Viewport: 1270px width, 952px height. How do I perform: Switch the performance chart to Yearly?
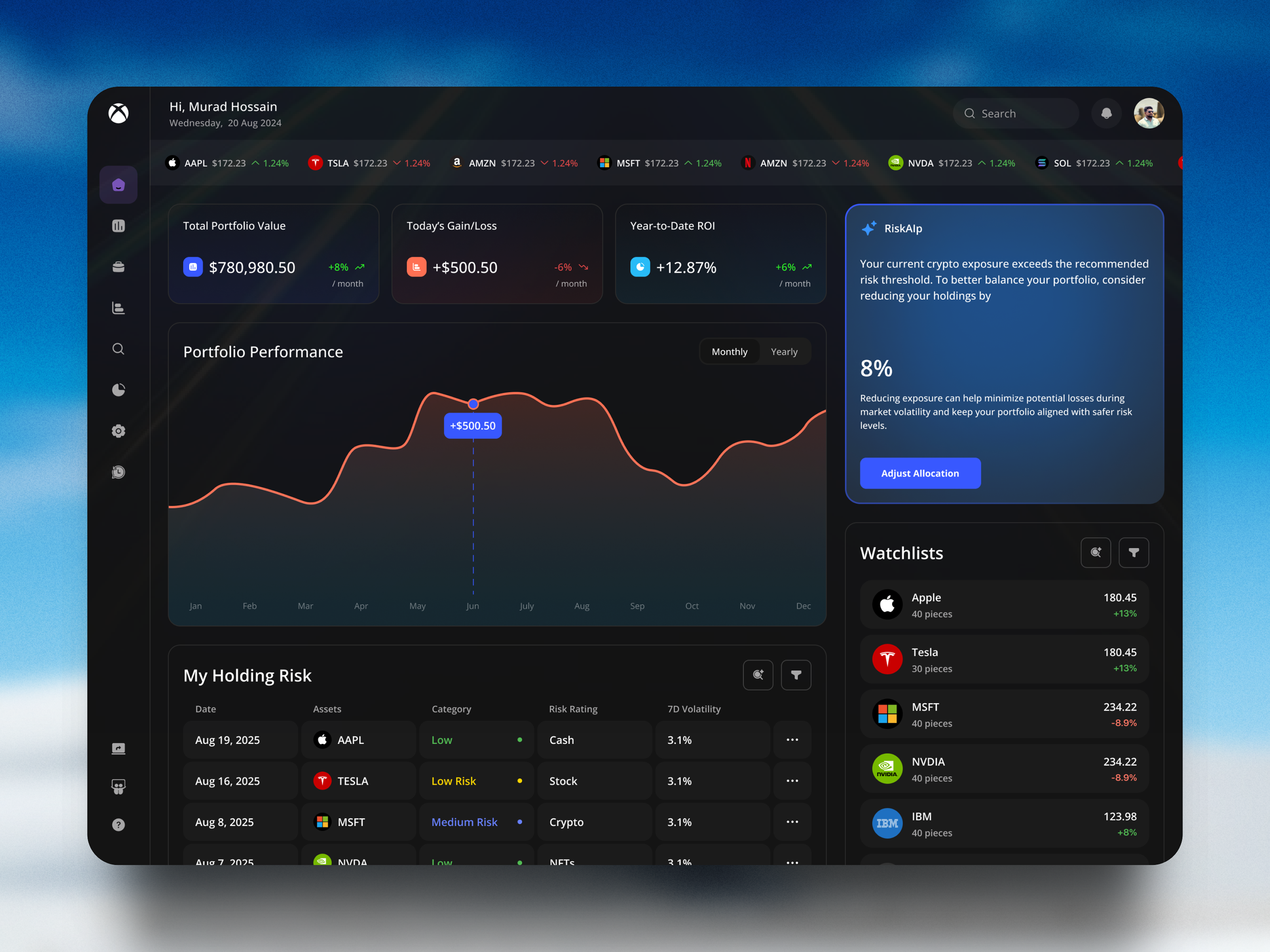pyautogui.click(x=784, y=351)
